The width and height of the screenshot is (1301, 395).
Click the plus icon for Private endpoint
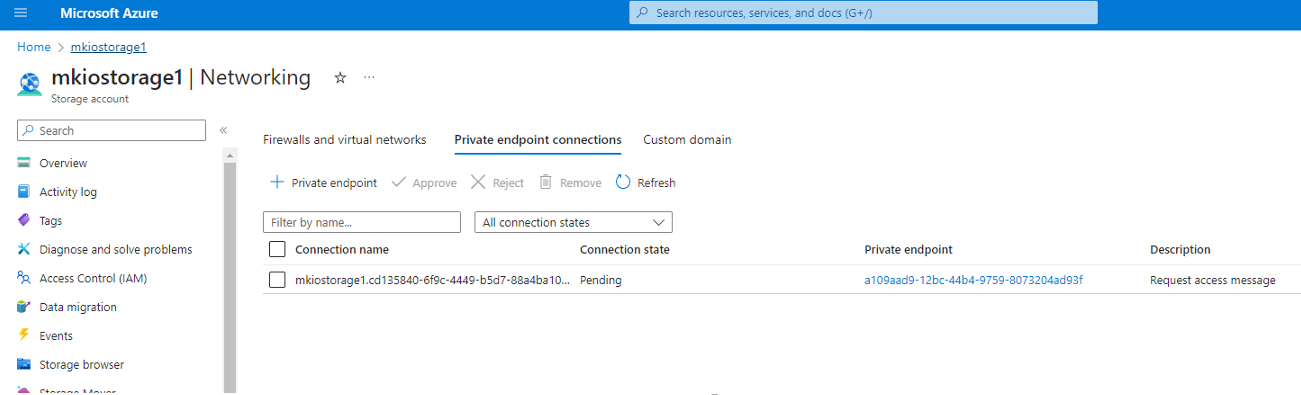pyautogui.click(x=278, y=182)
